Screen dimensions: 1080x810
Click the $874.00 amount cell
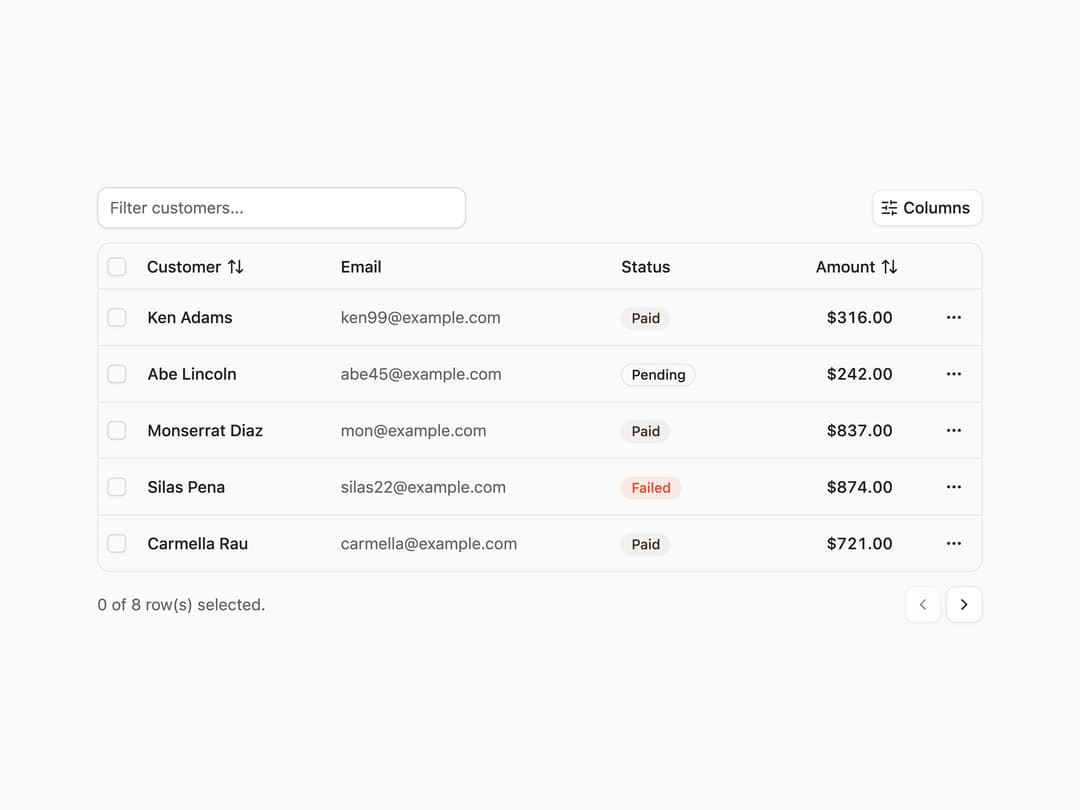pos(859,487)
